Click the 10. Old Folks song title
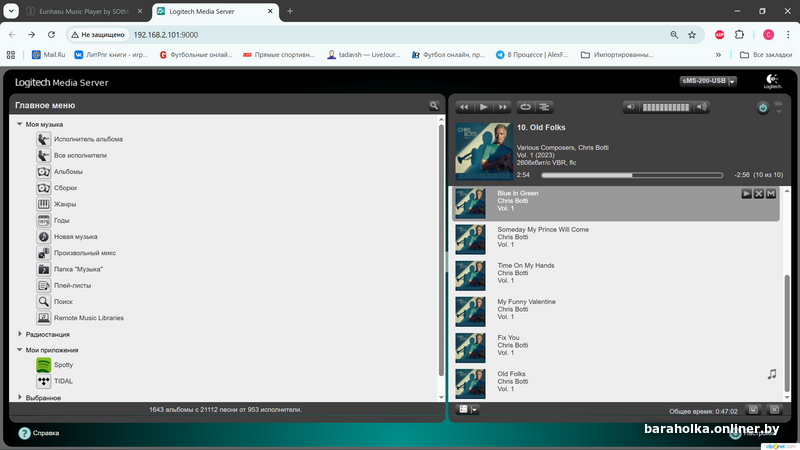 [541, 128]
